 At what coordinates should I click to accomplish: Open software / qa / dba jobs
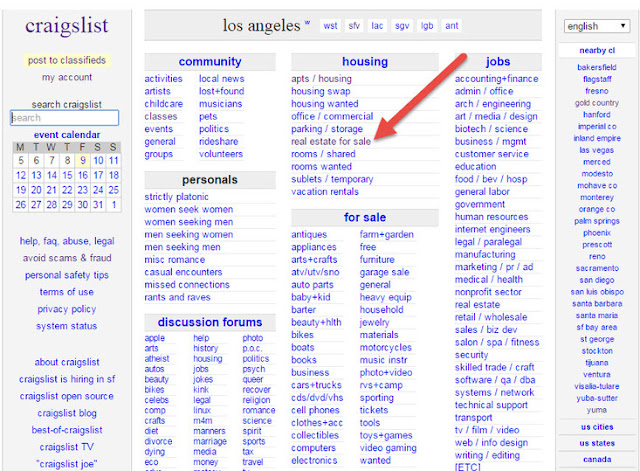tap(495, 380)
